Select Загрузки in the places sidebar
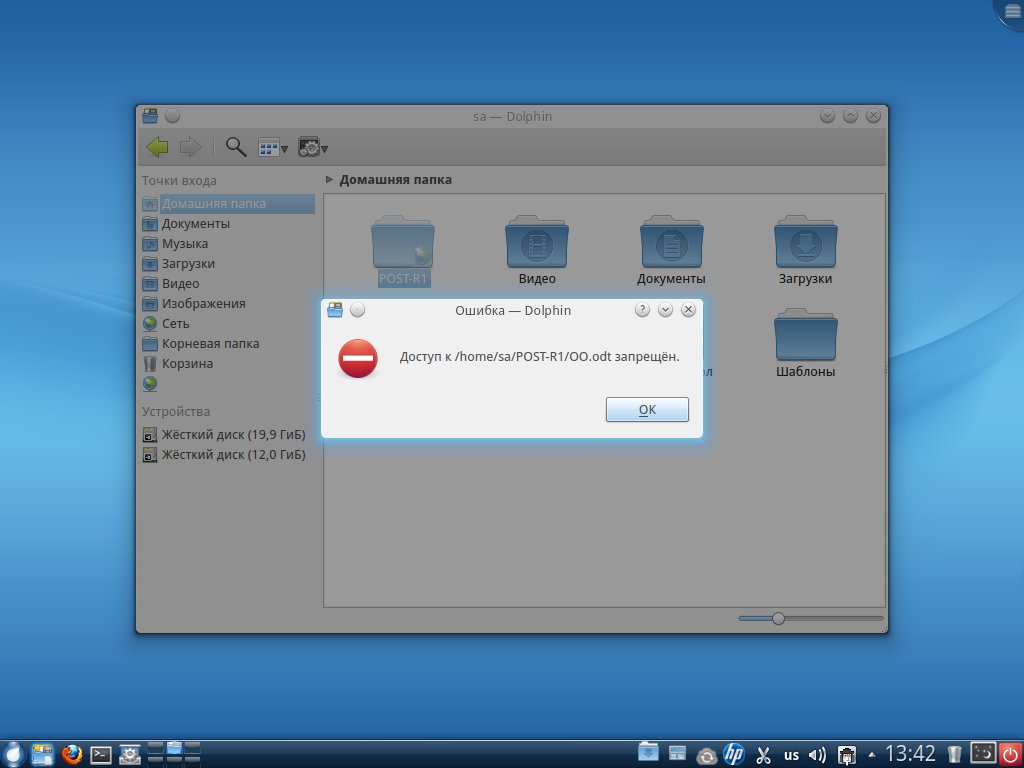Viewport: 1024px width, 768px height. [228, 264]
